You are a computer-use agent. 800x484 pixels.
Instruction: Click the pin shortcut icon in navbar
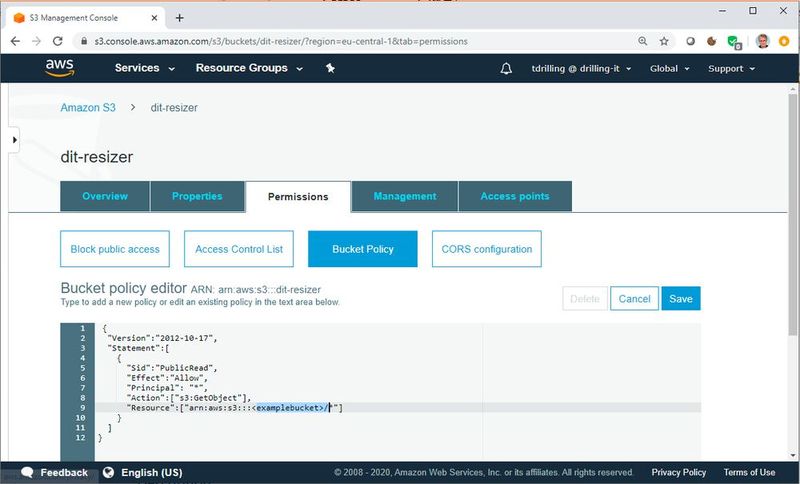pyautogui.click(x=330, y=68)
